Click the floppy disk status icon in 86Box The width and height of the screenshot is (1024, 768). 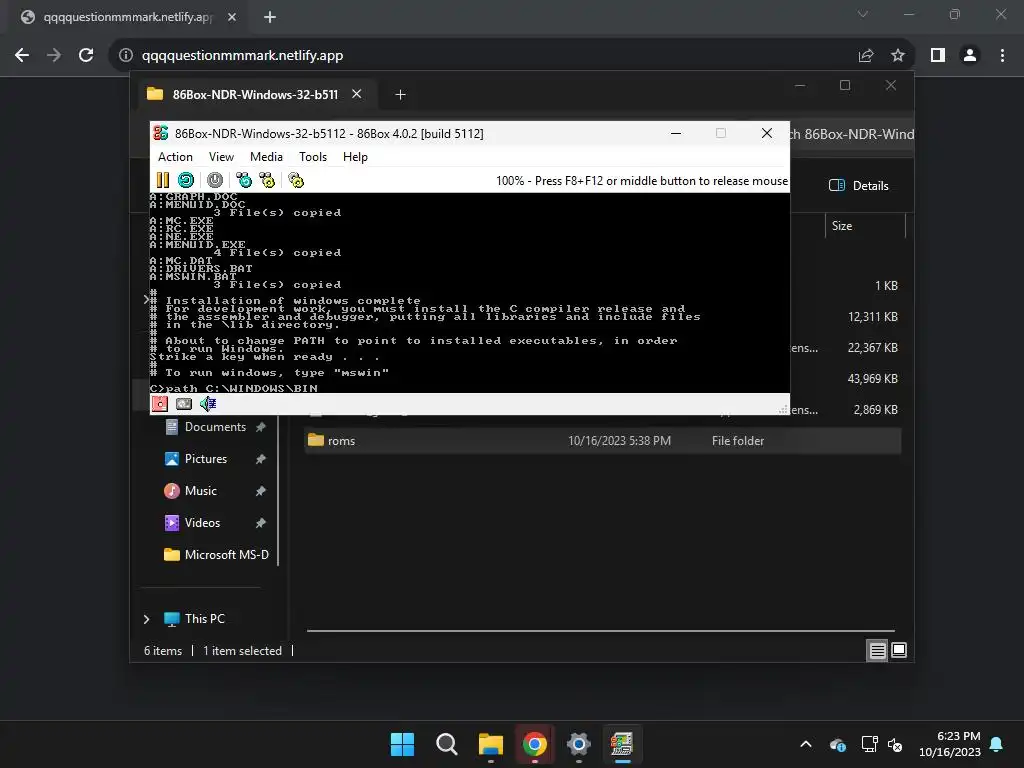(x=160, y=404)
